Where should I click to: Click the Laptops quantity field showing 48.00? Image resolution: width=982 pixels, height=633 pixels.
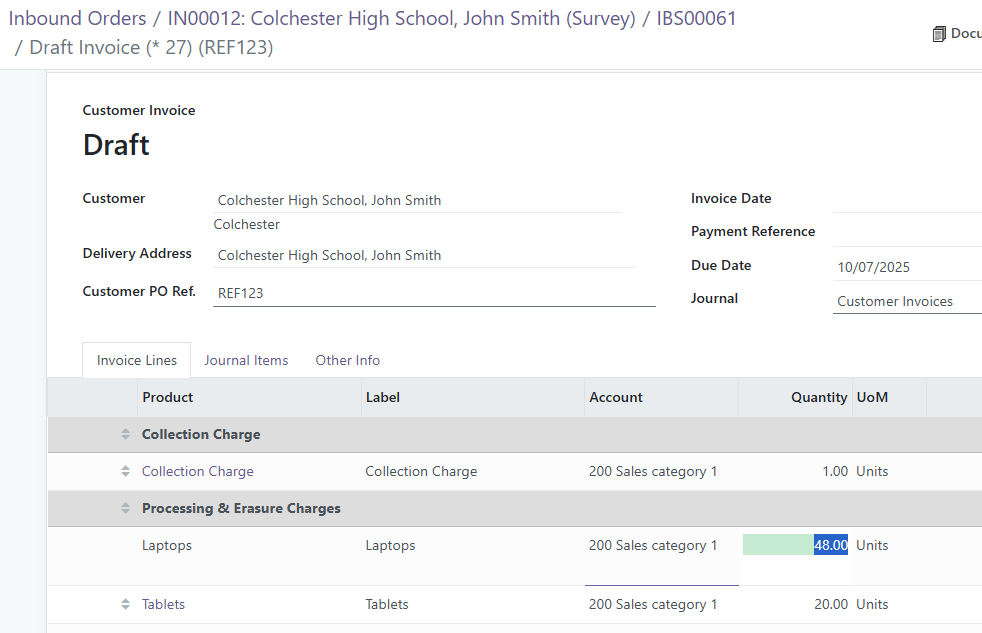796,545
